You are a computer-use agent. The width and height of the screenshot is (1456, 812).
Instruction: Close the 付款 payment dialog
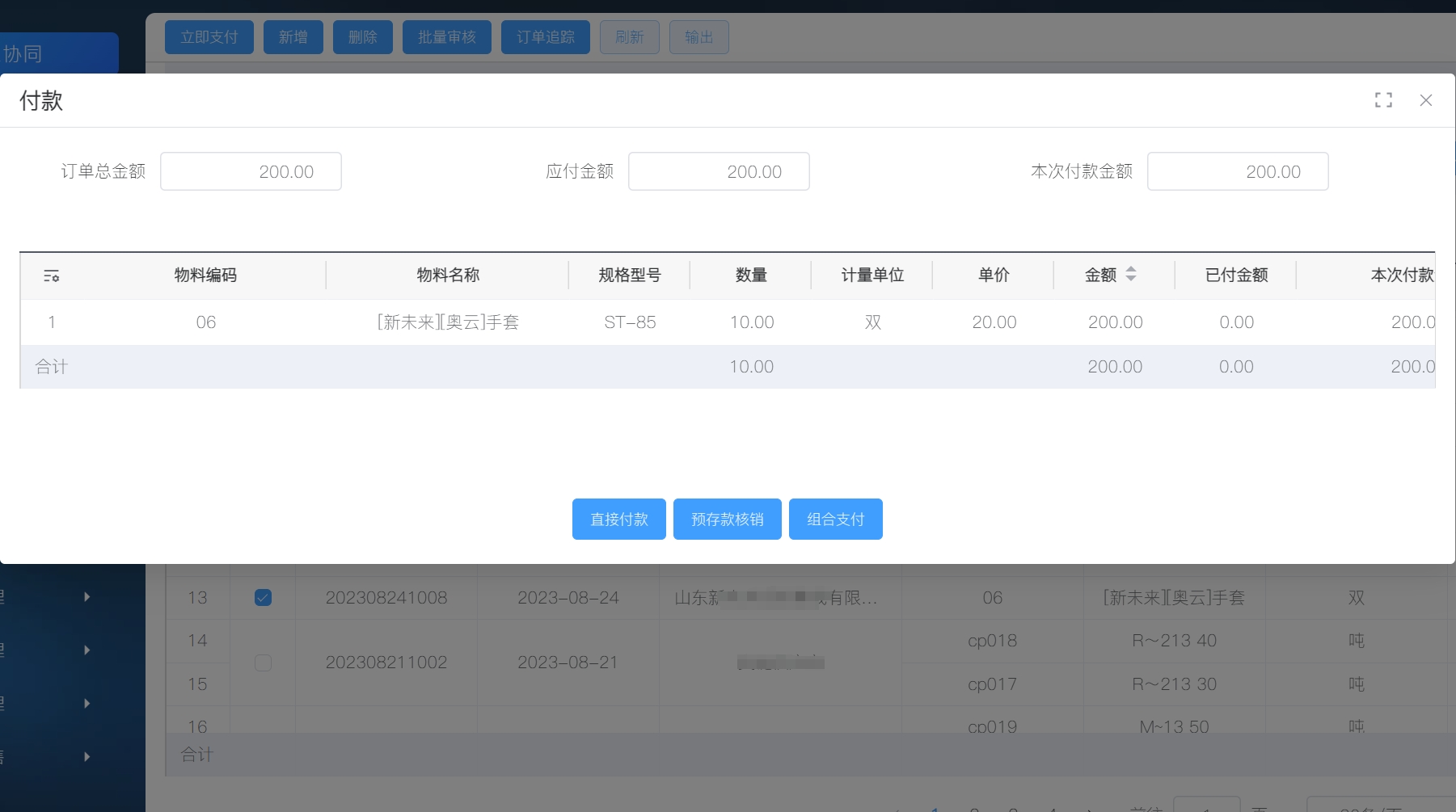click(1425, 100)
